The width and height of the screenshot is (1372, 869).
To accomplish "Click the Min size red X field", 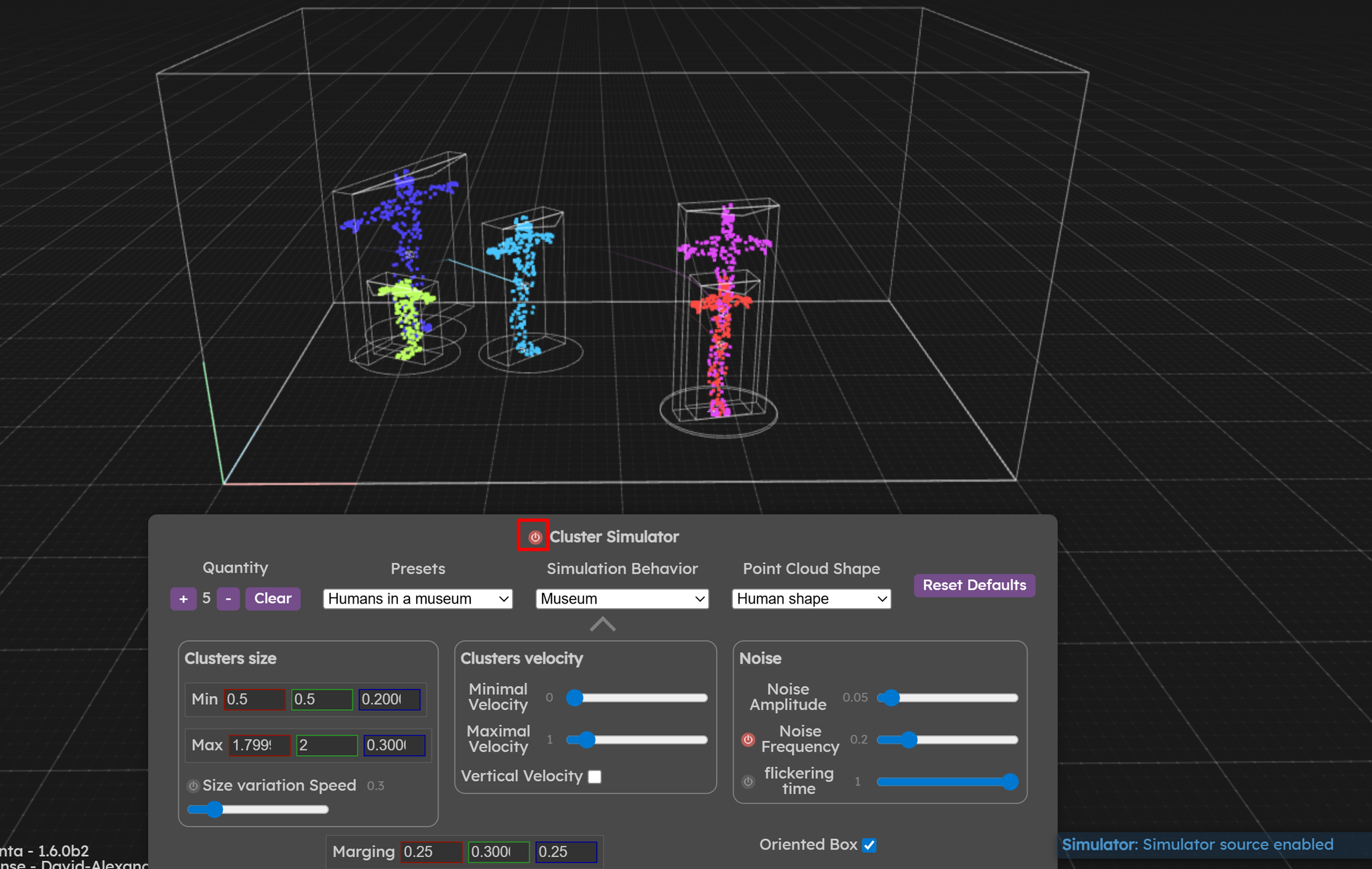I will (x=254, y=699).
